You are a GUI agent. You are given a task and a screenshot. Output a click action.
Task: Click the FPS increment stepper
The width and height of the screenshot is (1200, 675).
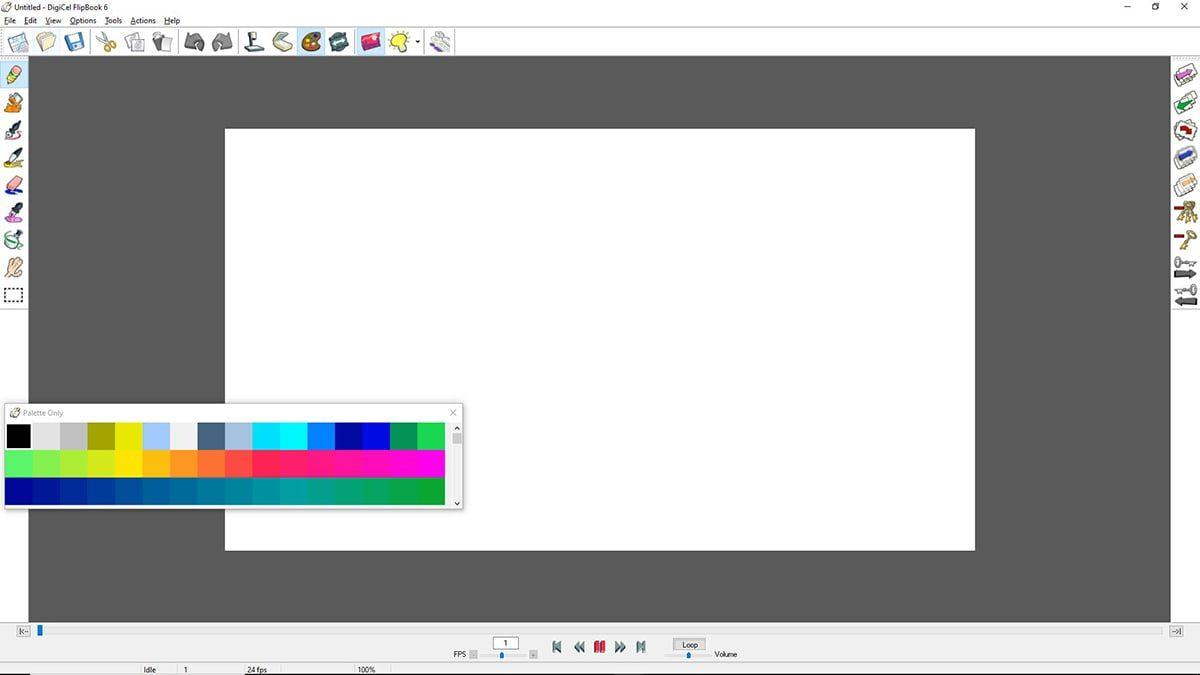533,655
